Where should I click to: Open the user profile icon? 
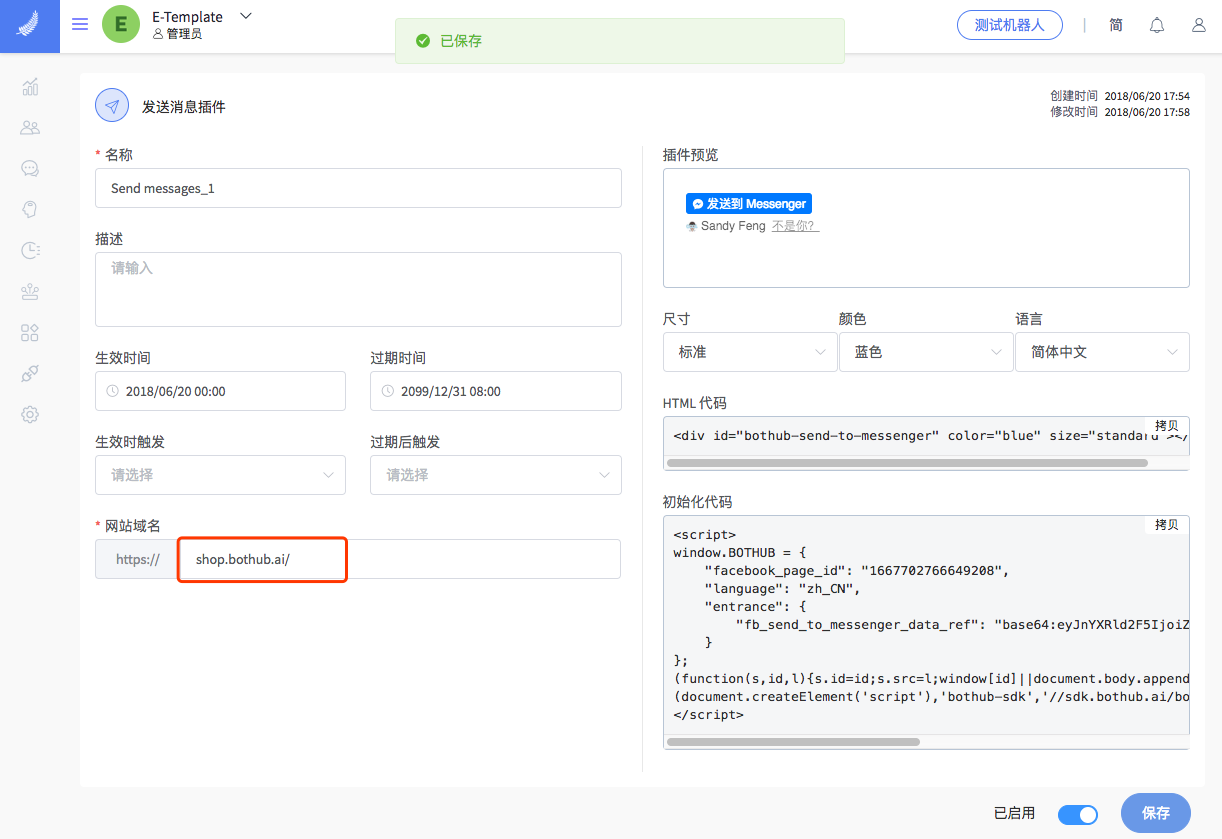coord(1199,25)
